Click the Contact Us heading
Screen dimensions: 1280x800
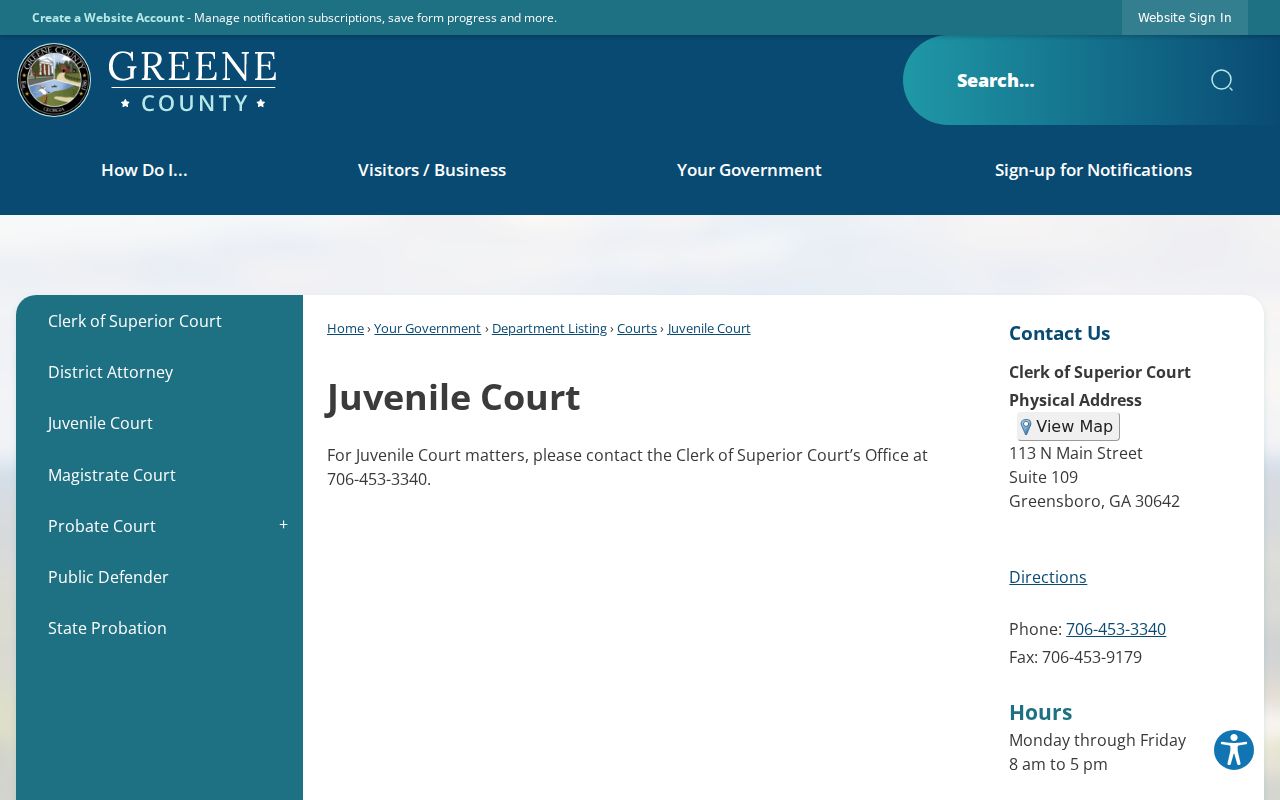[1059, 333]
